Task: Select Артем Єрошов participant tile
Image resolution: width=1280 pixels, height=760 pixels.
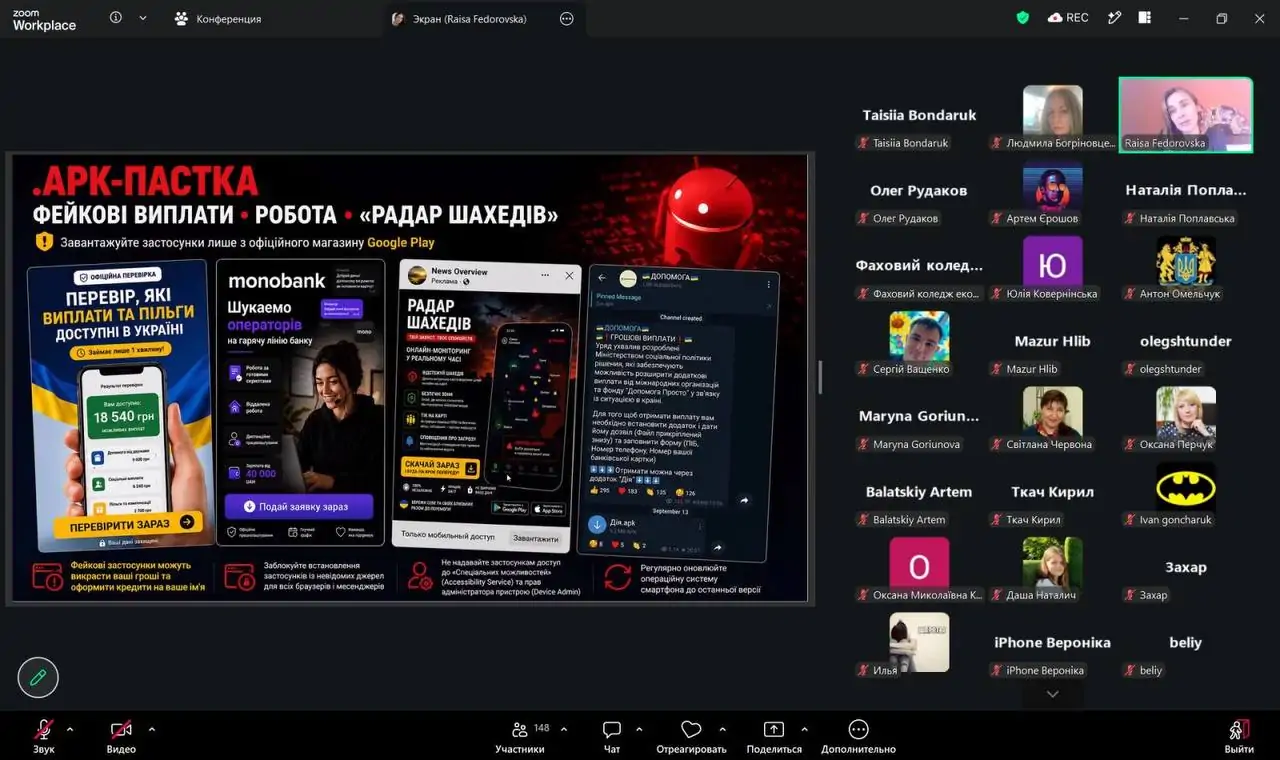Action: point(1052,191)
